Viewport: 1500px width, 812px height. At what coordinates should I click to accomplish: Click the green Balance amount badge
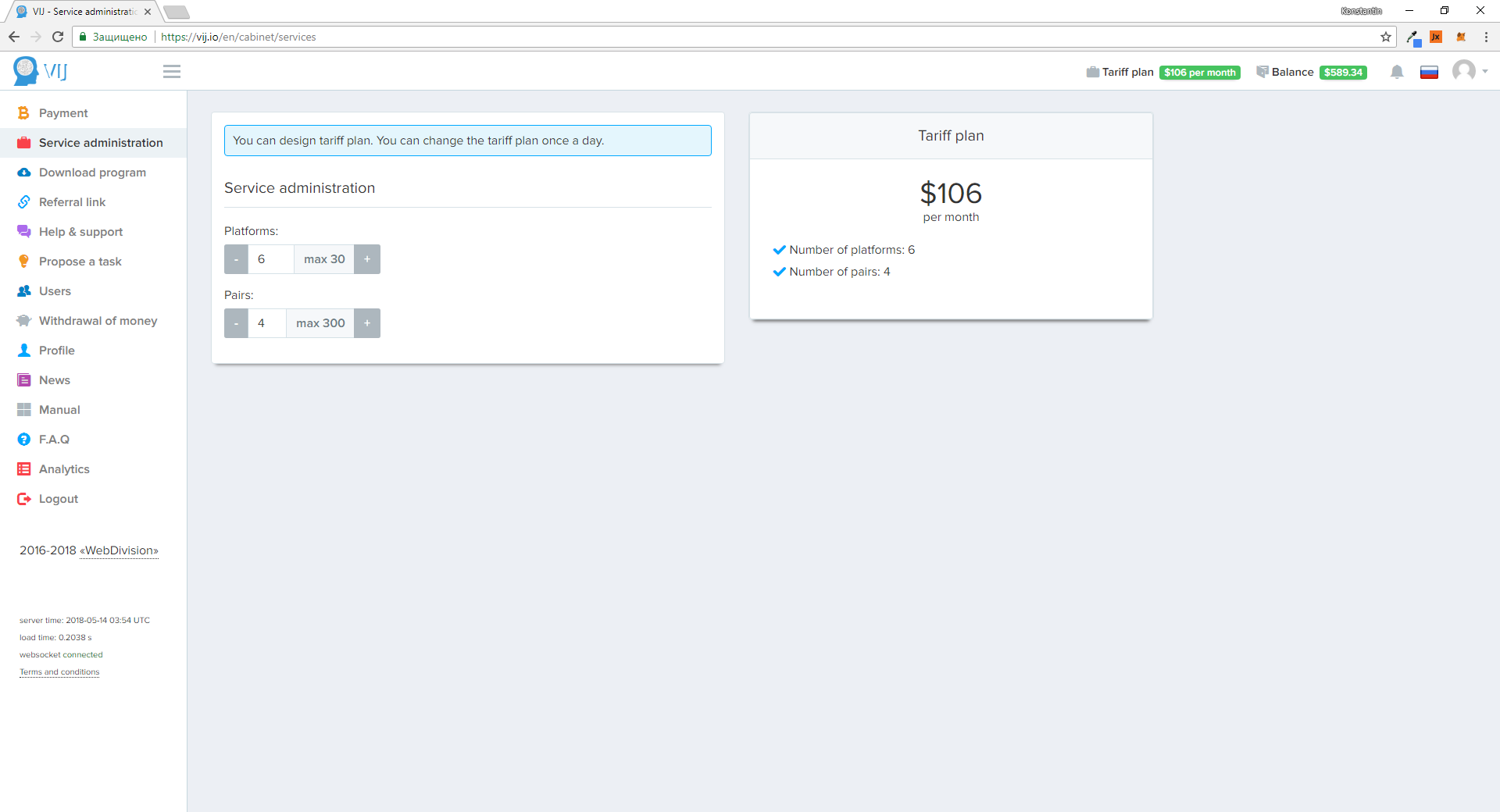coord(1342,73)
